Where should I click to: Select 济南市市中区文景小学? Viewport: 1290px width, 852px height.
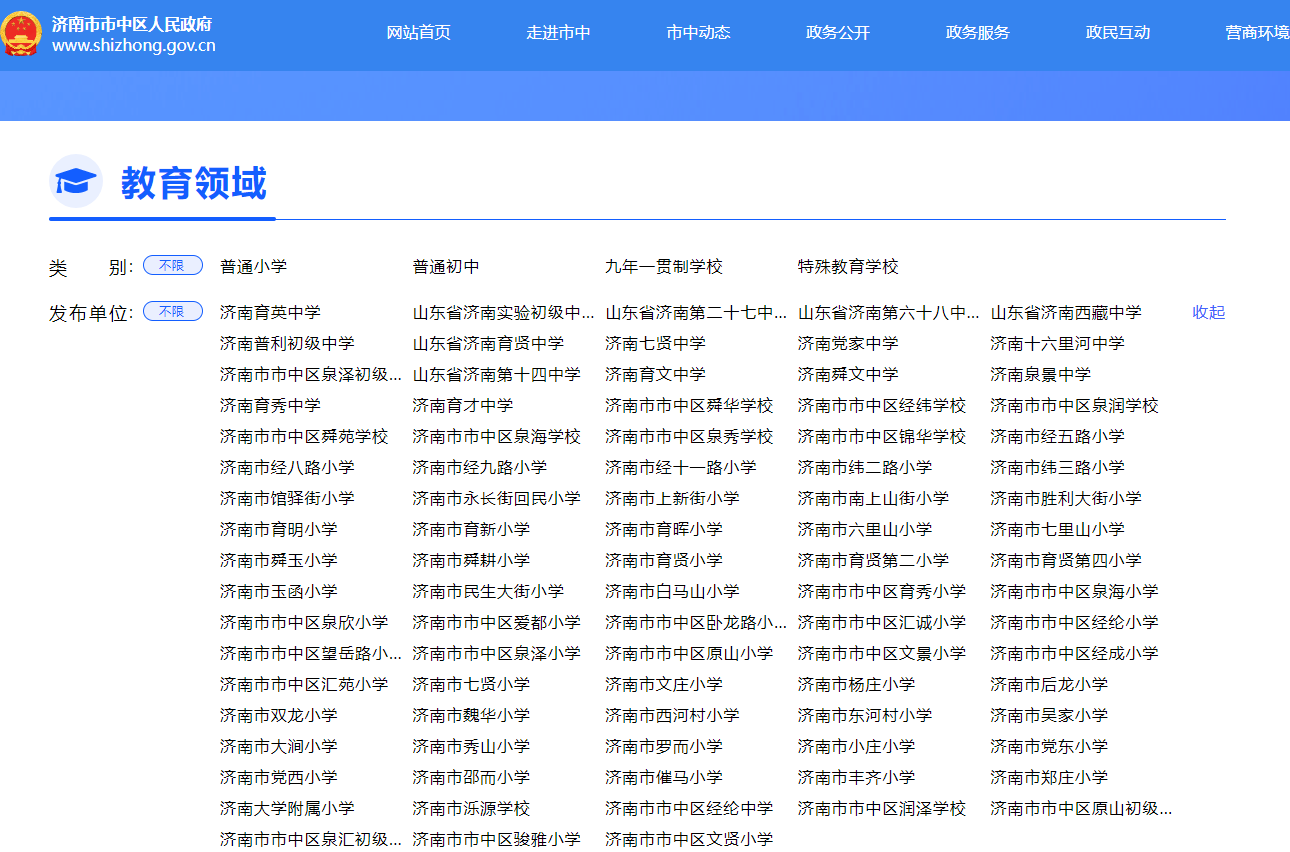coord(882,653)
